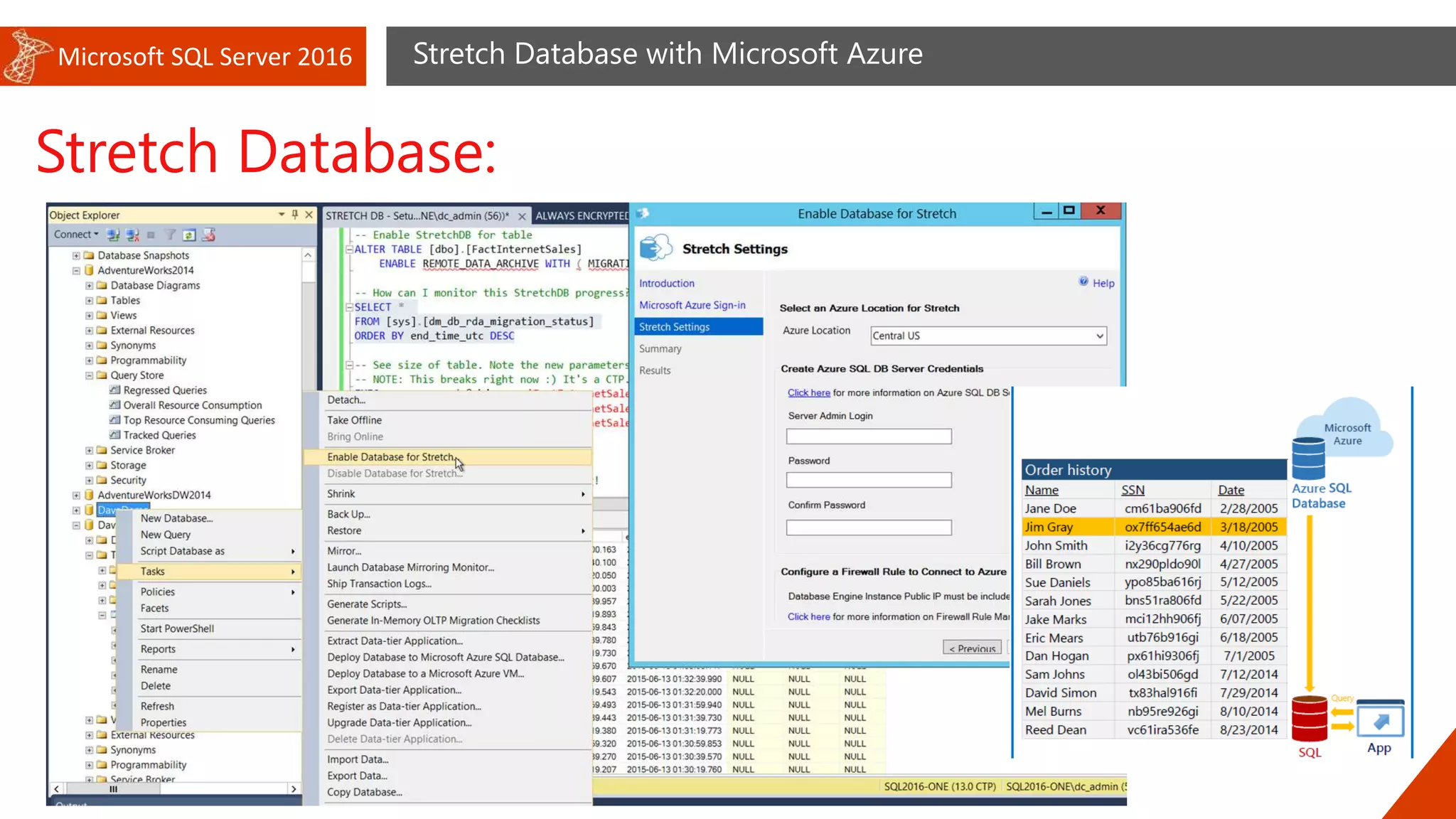Viewport: 1456px width, 819px height.
Task: Expand the Tables folder
Action: point(89,300)
